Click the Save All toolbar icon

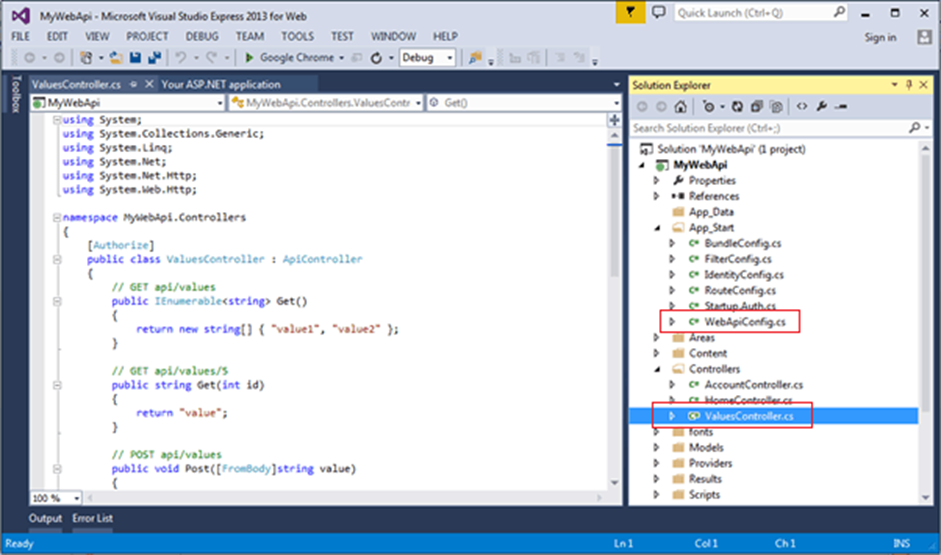pyautogui.click(x=154, y=58)
